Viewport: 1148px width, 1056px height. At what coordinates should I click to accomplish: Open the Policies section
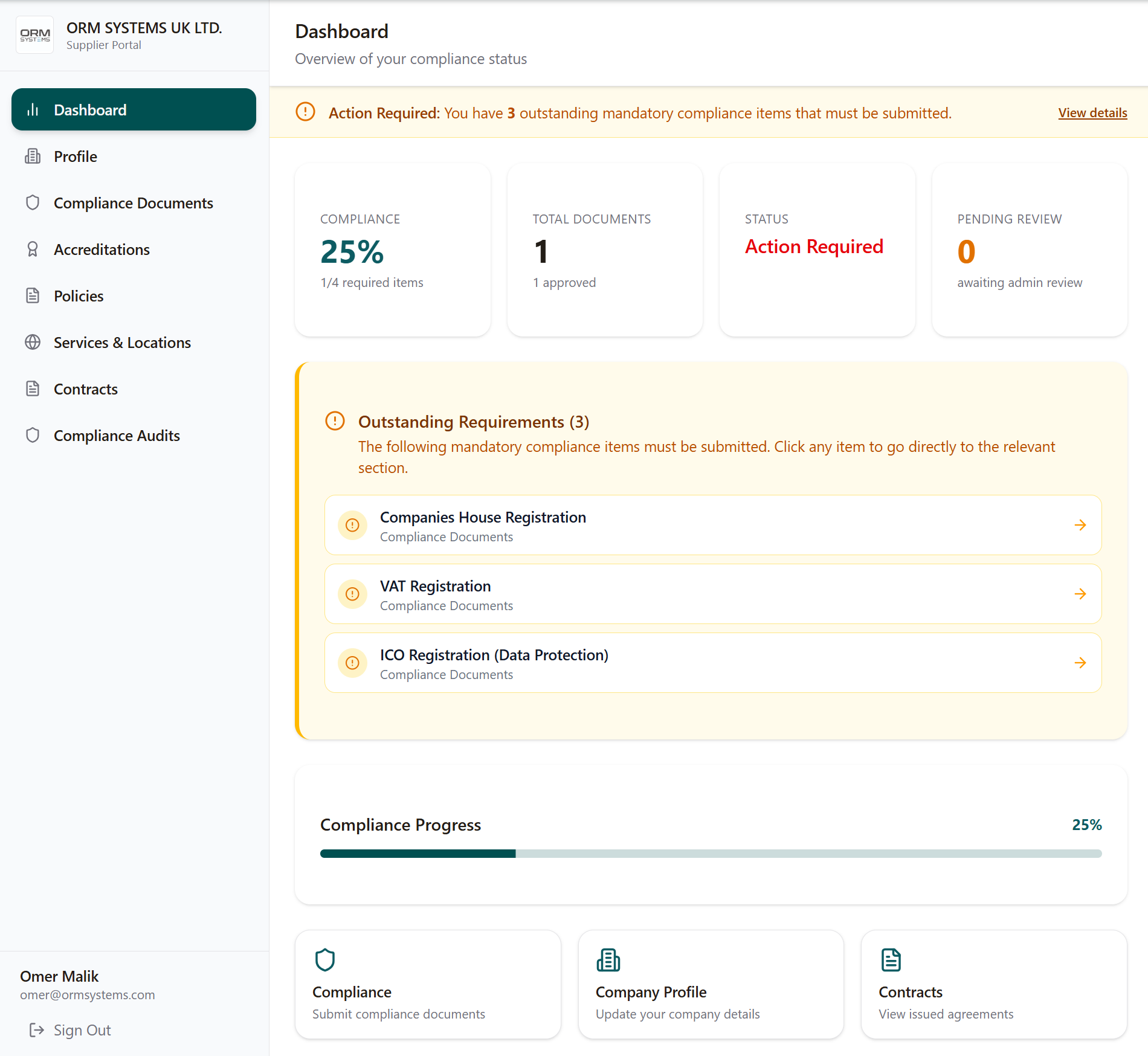(134, 296)
